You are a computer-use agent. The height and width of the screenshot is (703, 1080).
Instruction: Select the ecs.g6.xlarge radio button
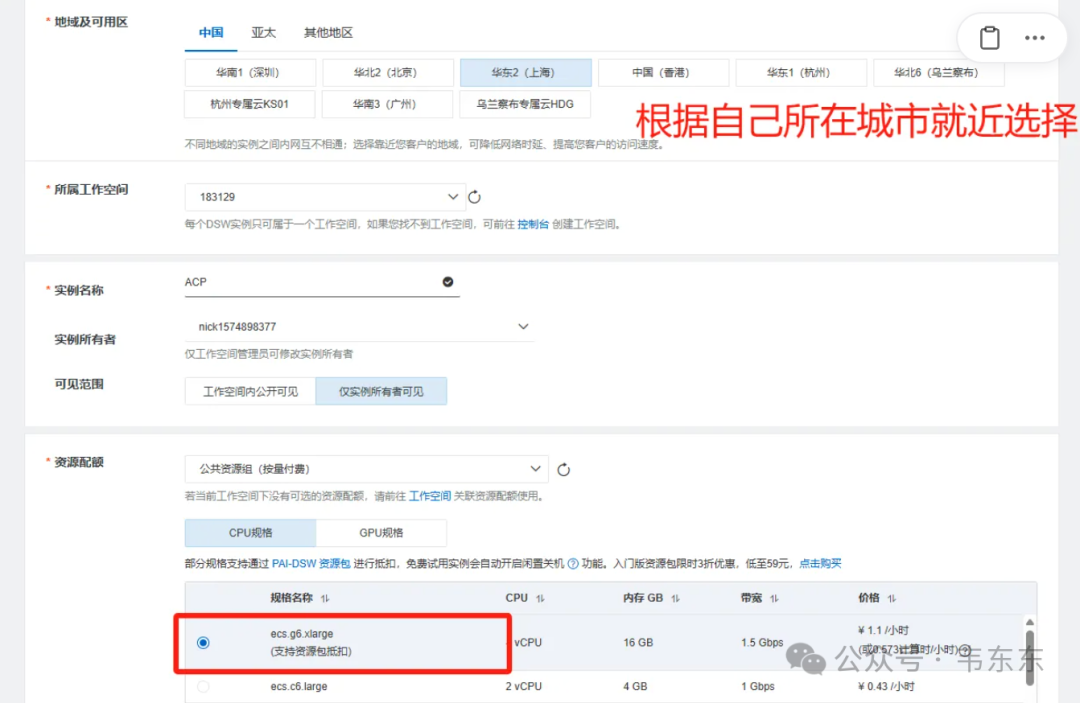click(203, 642)
